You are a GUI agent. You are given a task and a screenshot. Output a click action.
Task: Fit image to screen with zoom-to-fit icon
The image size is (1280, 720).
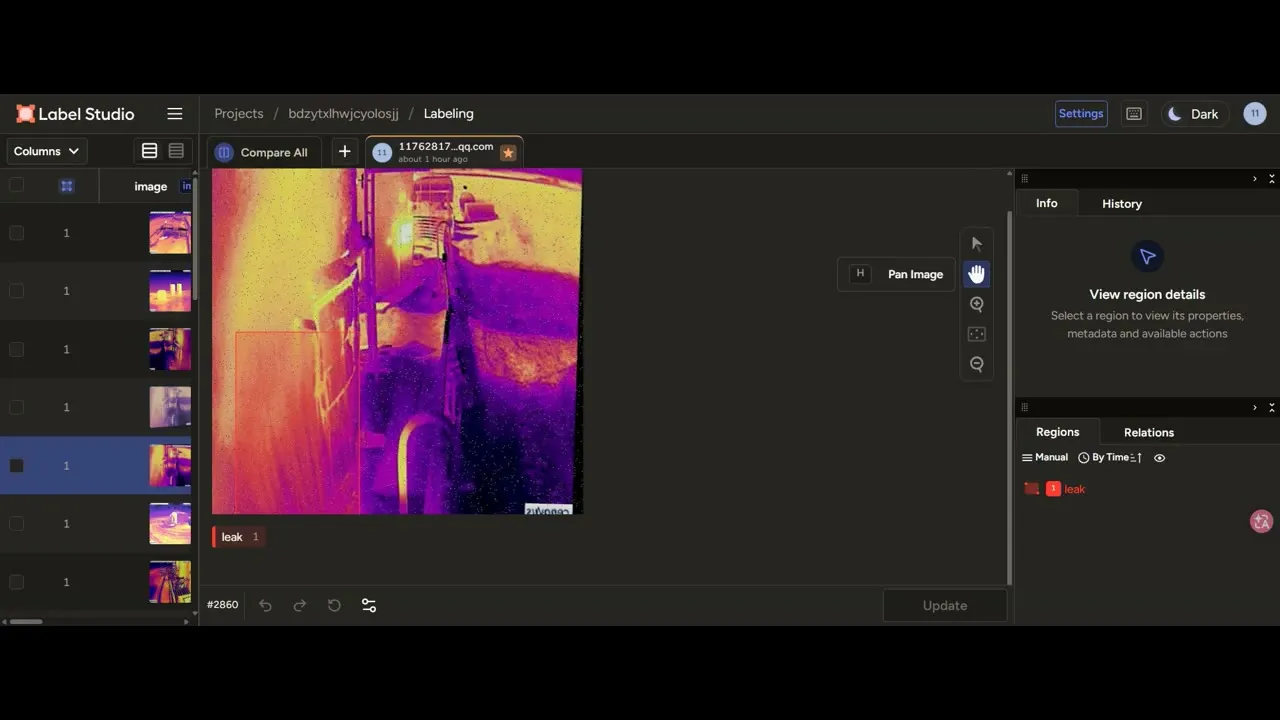pos(977,334)
